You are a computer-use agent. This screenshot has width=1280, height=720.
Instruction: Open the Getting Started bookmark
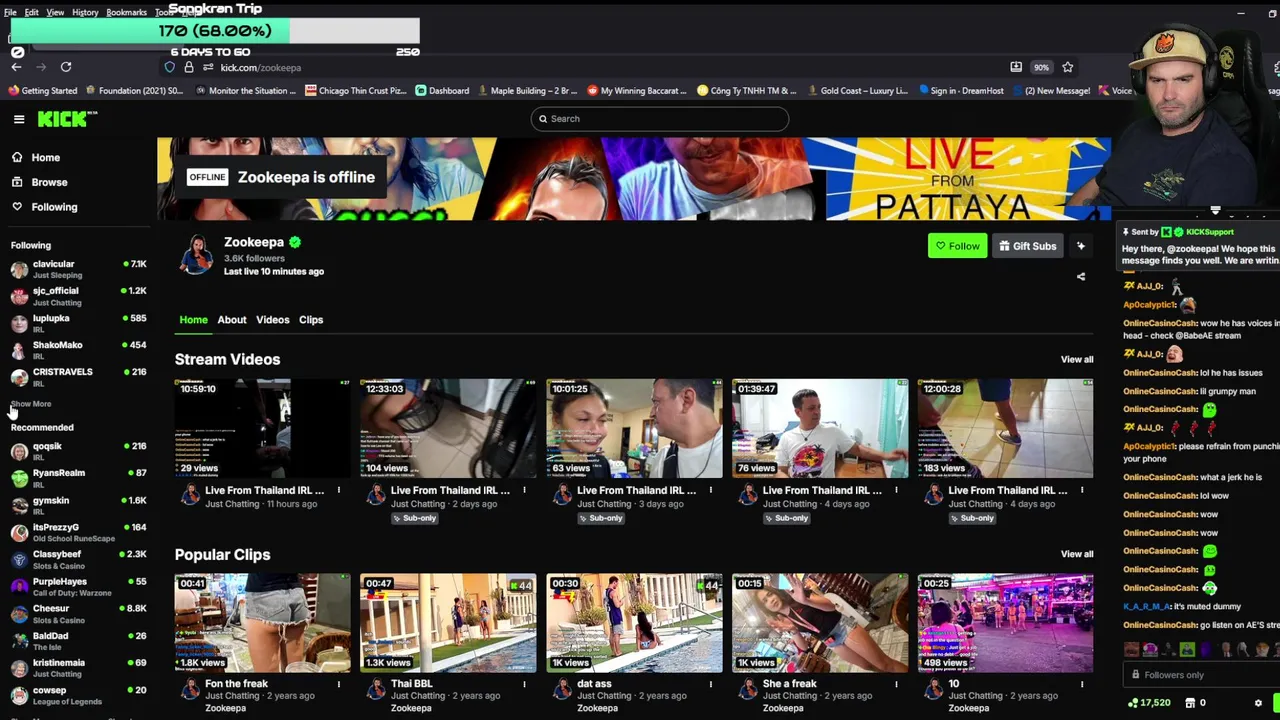coord(43,91)
